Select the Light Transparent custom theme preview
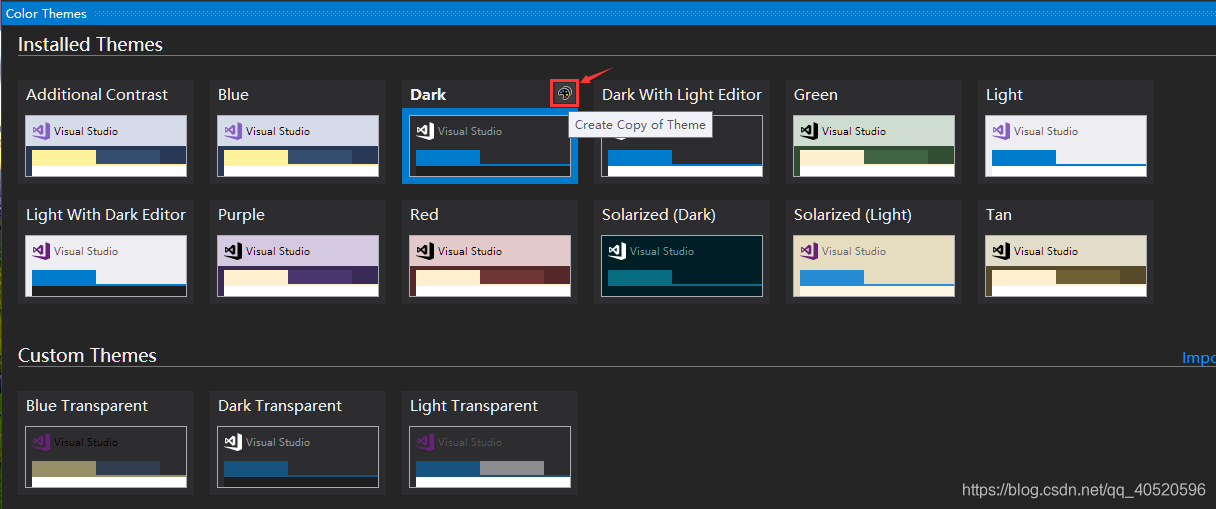1216x509 pixels. click(x=490, y=457)
